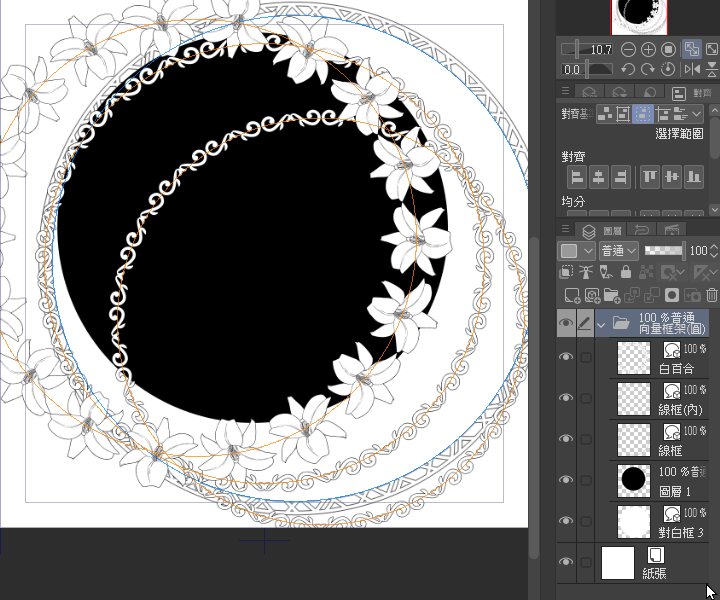Click the zoom out icon in Navigator

click(x=628, y=49)
